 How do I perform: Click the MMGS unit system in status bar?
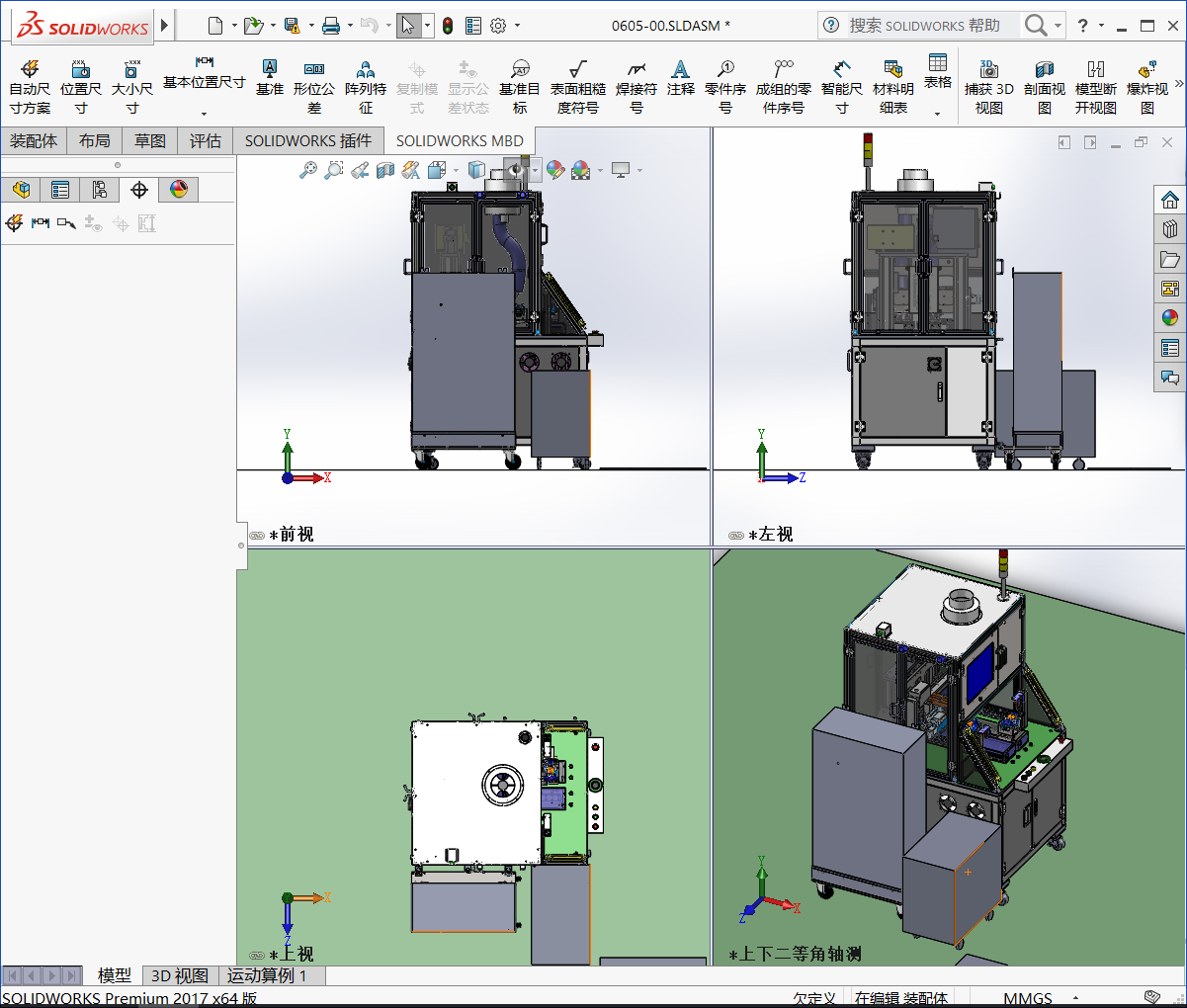click(1028, 998)
